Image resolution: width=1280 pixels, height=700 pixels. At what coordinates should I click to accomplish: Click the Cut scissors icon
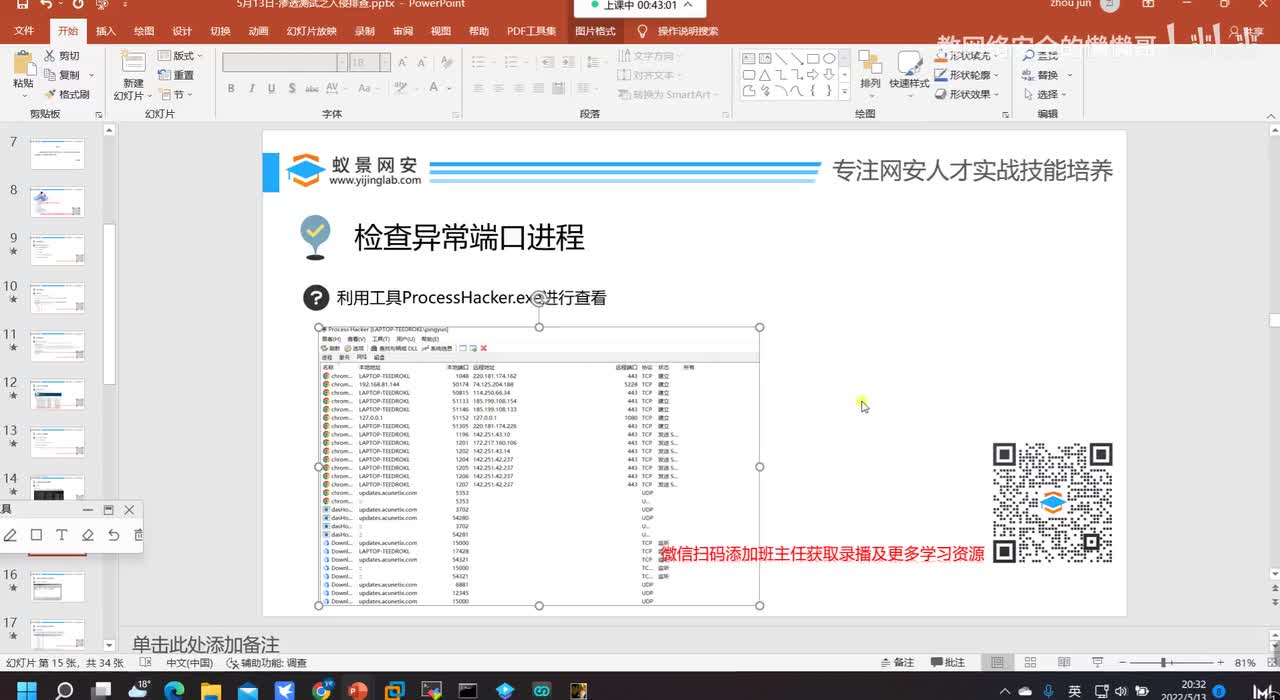[50, 56]
